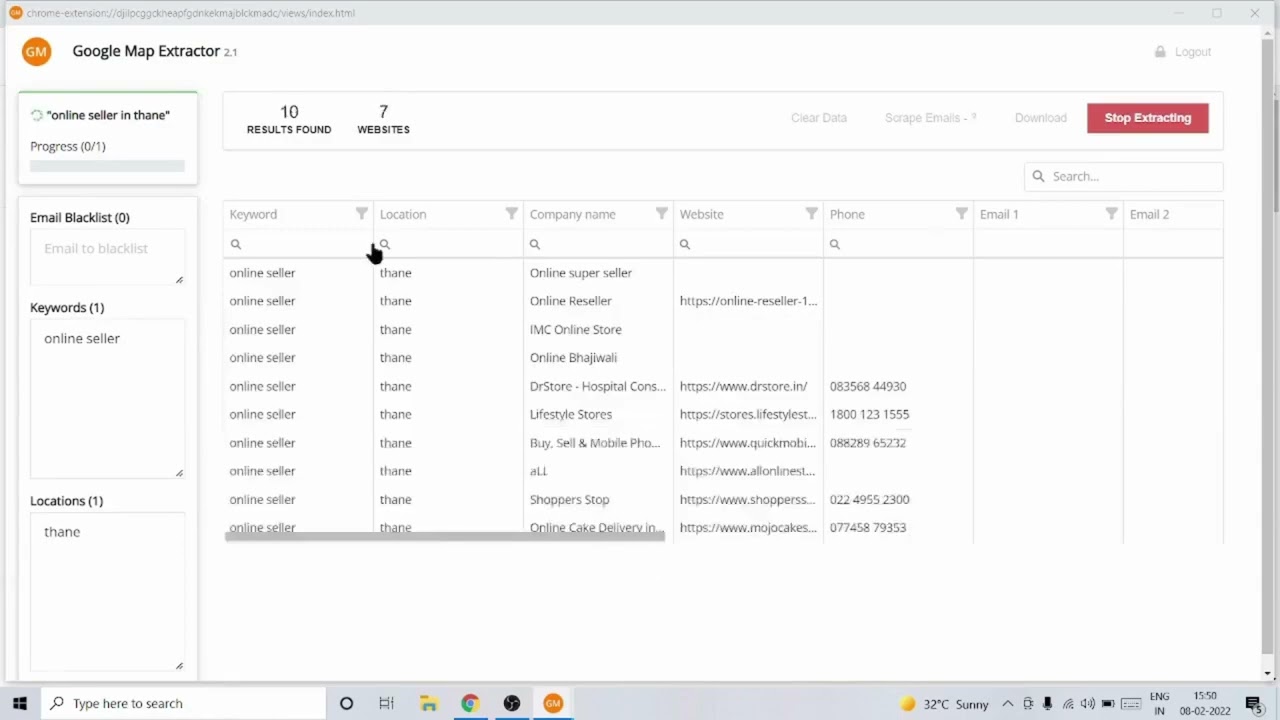1280x720 pixels.
Task: Click the orange GM logo icon
Action: [36, 51]
